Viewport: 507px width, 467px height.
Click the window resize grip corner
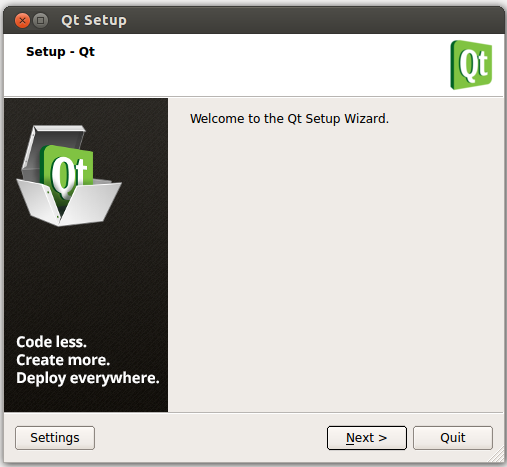497,455
